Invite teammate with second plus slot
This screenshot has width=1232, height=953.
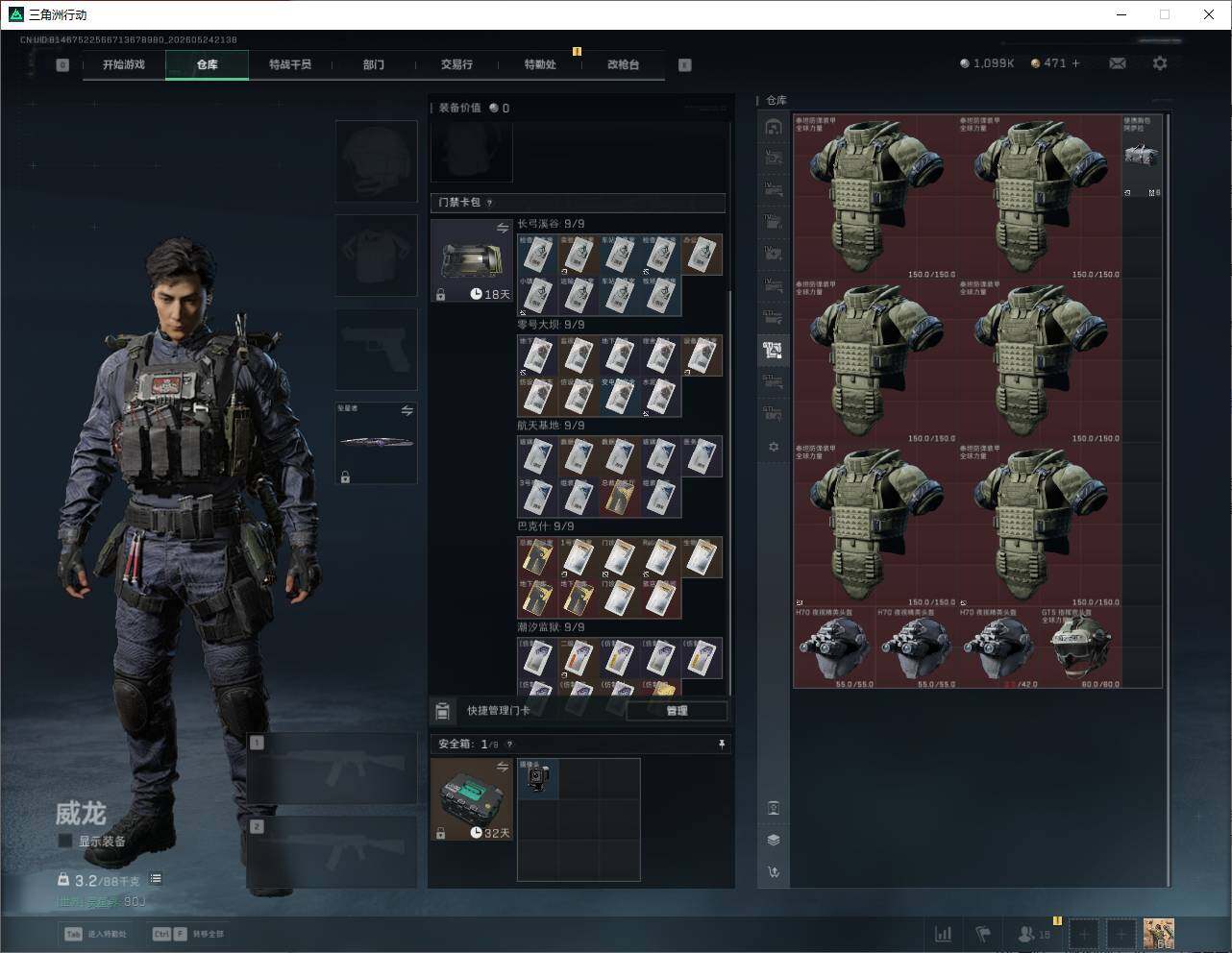point(1121,934)
